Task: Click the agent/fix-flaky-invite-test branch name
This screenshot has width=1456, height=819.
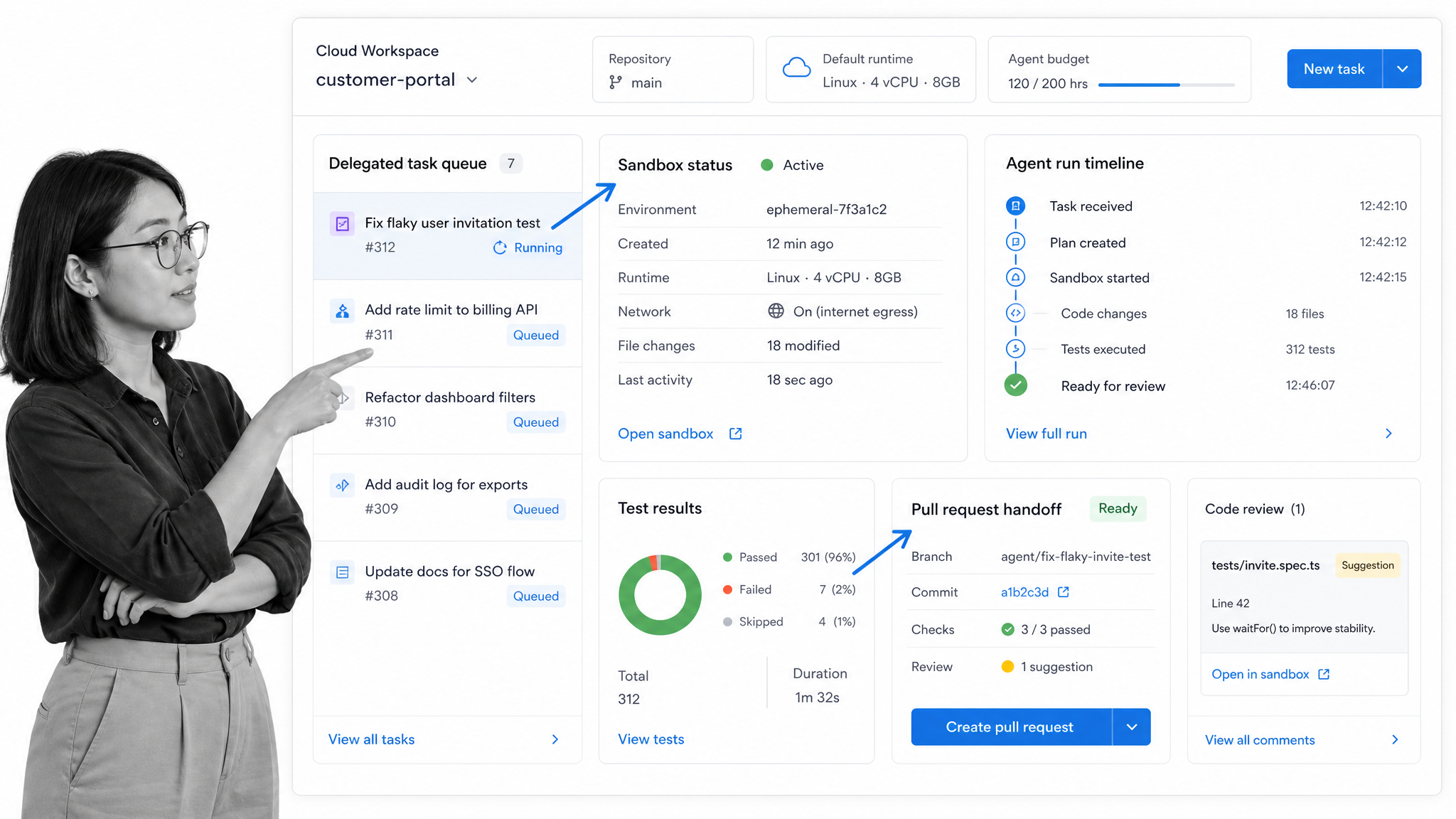Action: point(1076,557)
